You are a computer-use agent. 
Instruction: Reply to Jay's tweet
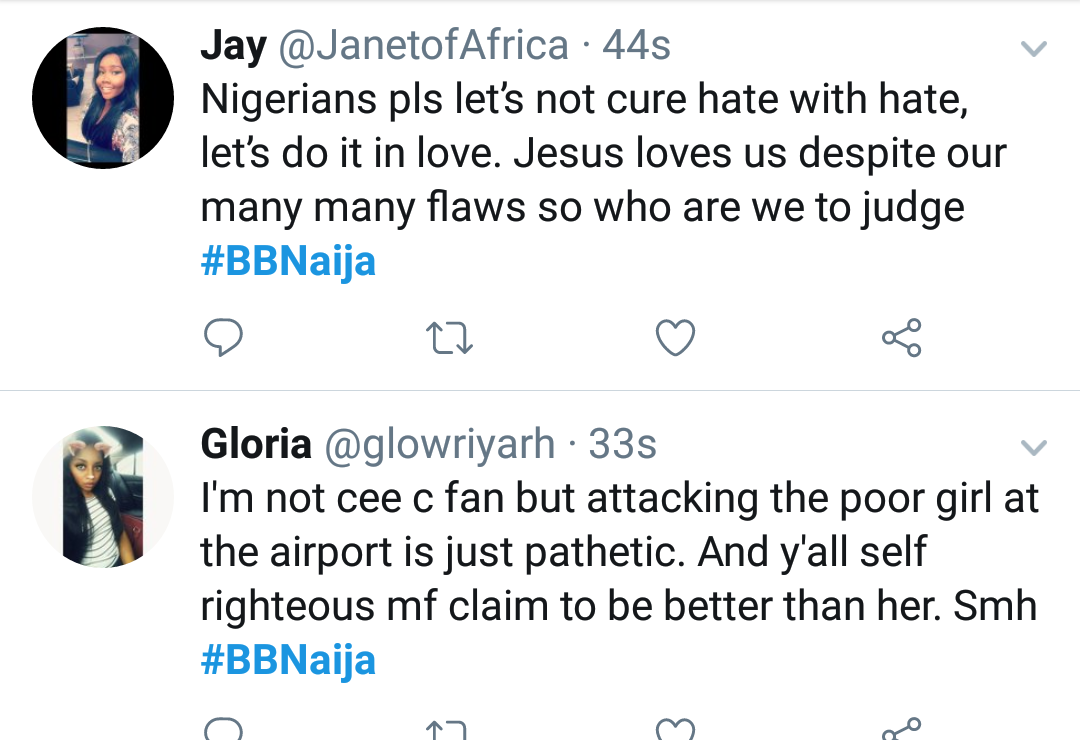(223, 340)
